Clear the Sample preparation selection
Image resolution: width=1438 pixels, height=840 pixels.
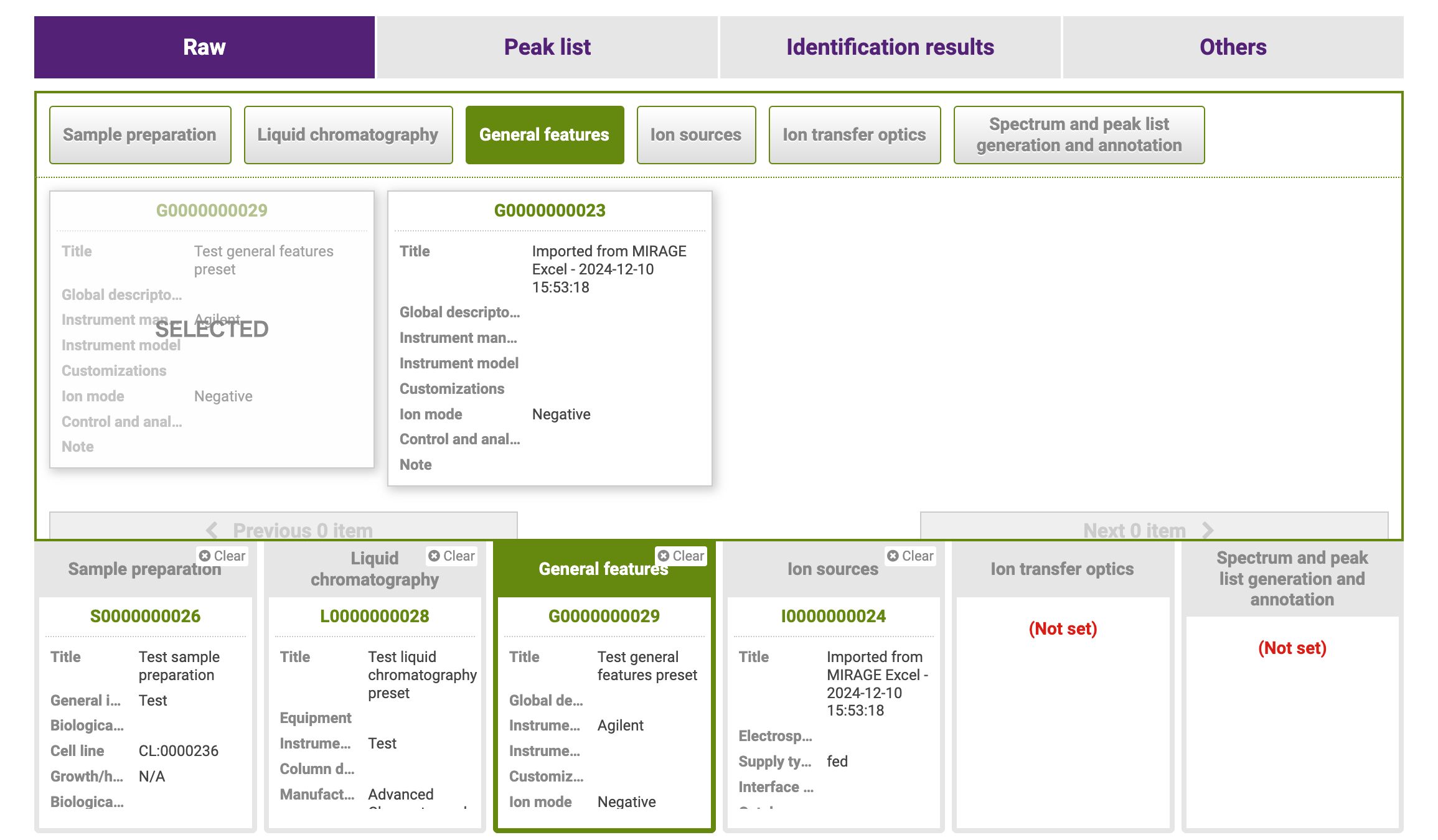(222, 556)
